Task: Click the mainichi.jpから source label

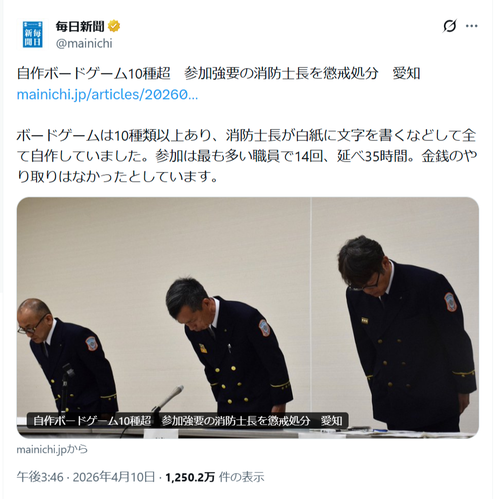Action: point(52,449)
